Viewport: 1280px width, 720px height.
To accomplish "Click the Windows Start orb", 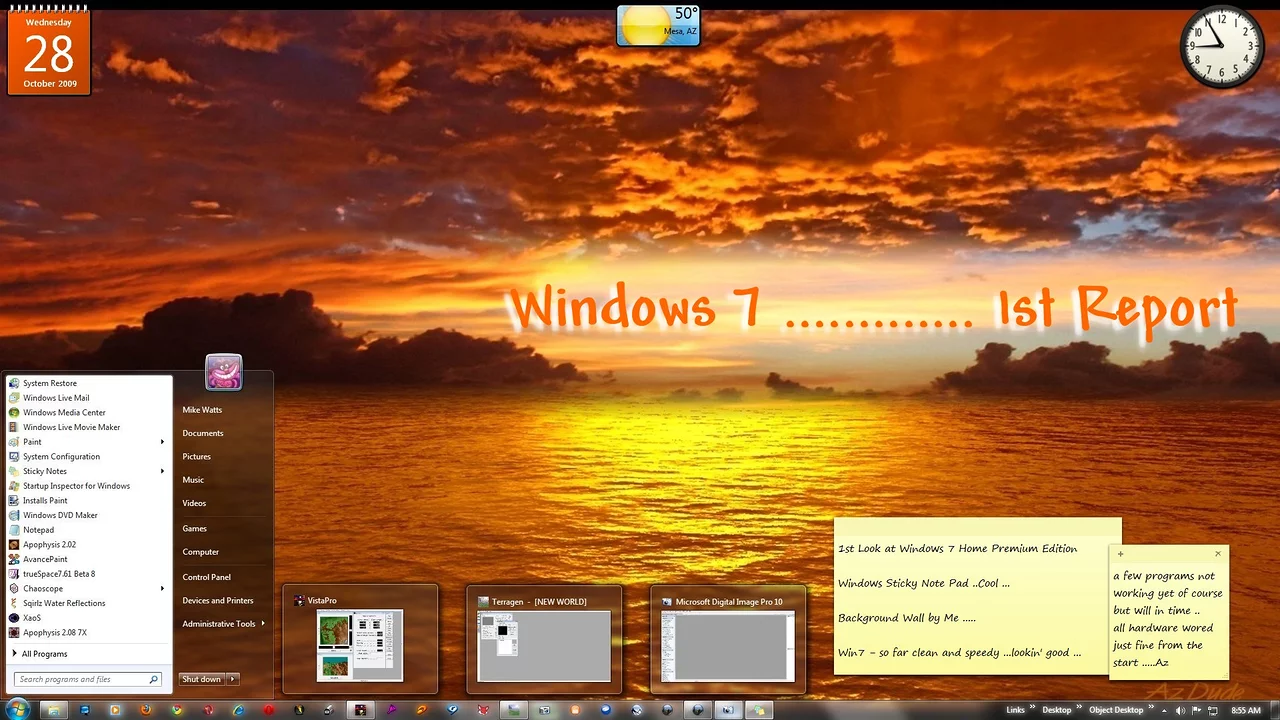I will (19, 710).
